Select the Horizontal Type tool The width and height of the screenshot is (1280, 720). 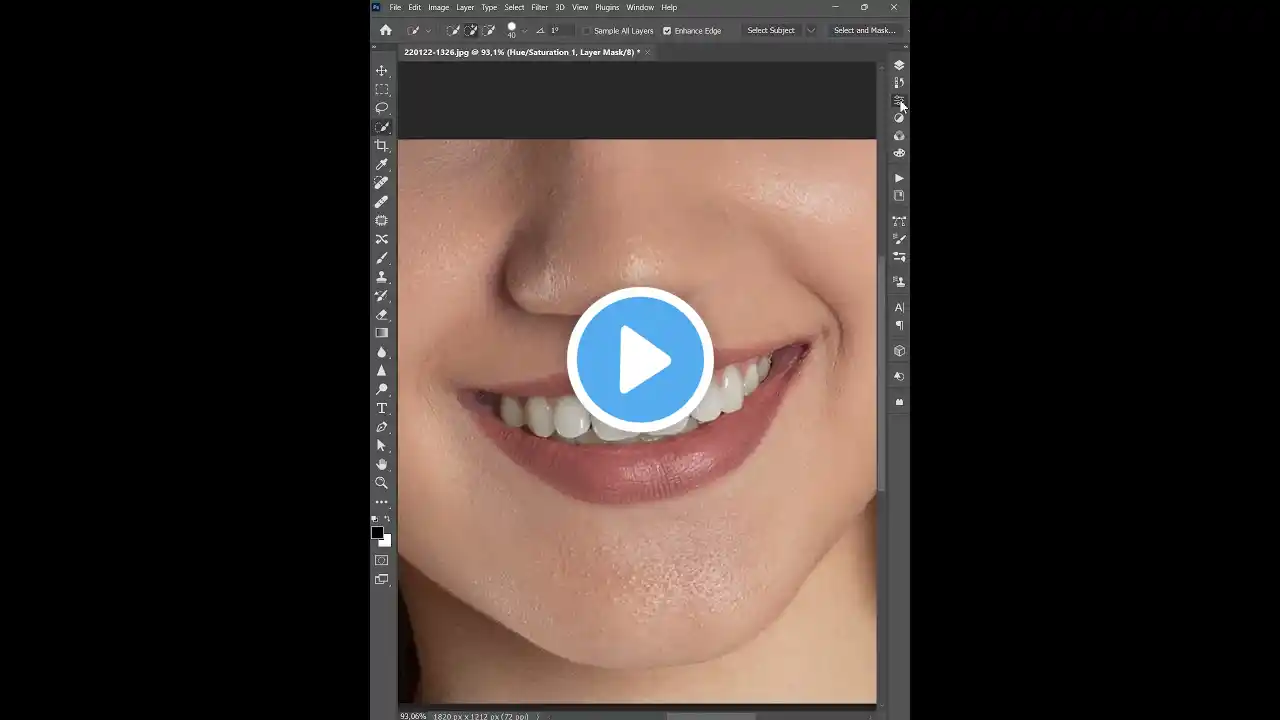click(381, 407)
